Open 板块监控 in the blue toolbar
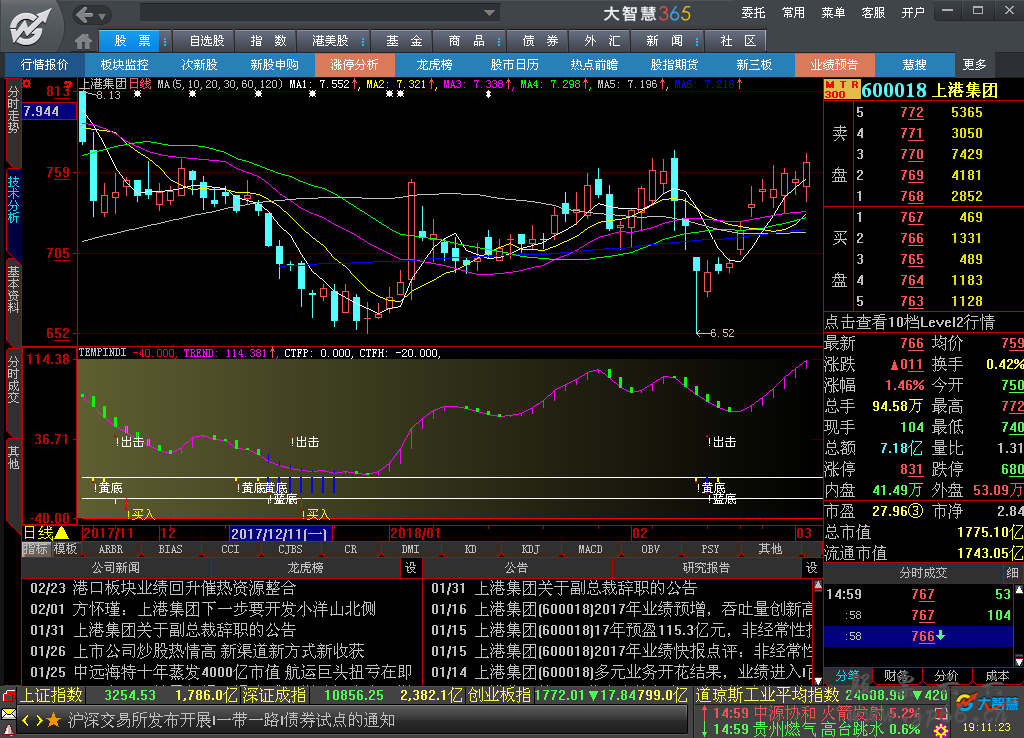The width and height of the screenshot is (1024, 738). pyautogui.click(x=124, y=65)
